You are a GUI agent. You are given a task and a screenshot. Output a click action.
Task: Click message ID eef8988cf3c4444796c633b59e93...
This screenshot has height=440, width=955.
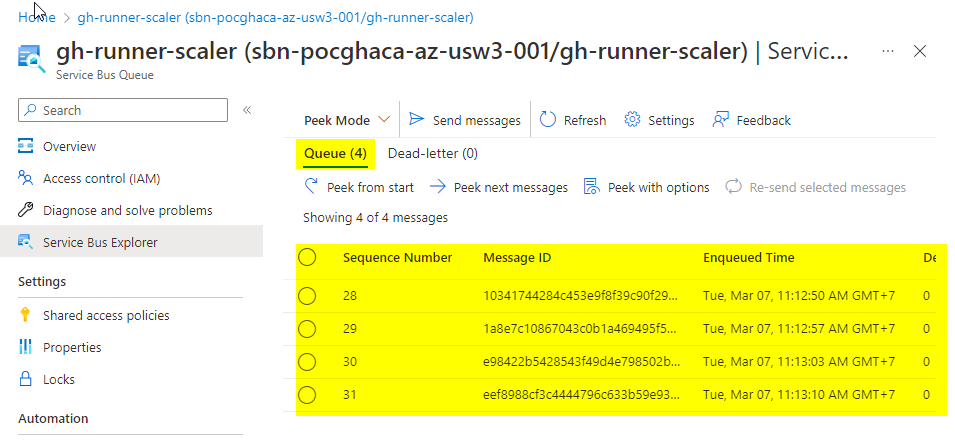580,395
